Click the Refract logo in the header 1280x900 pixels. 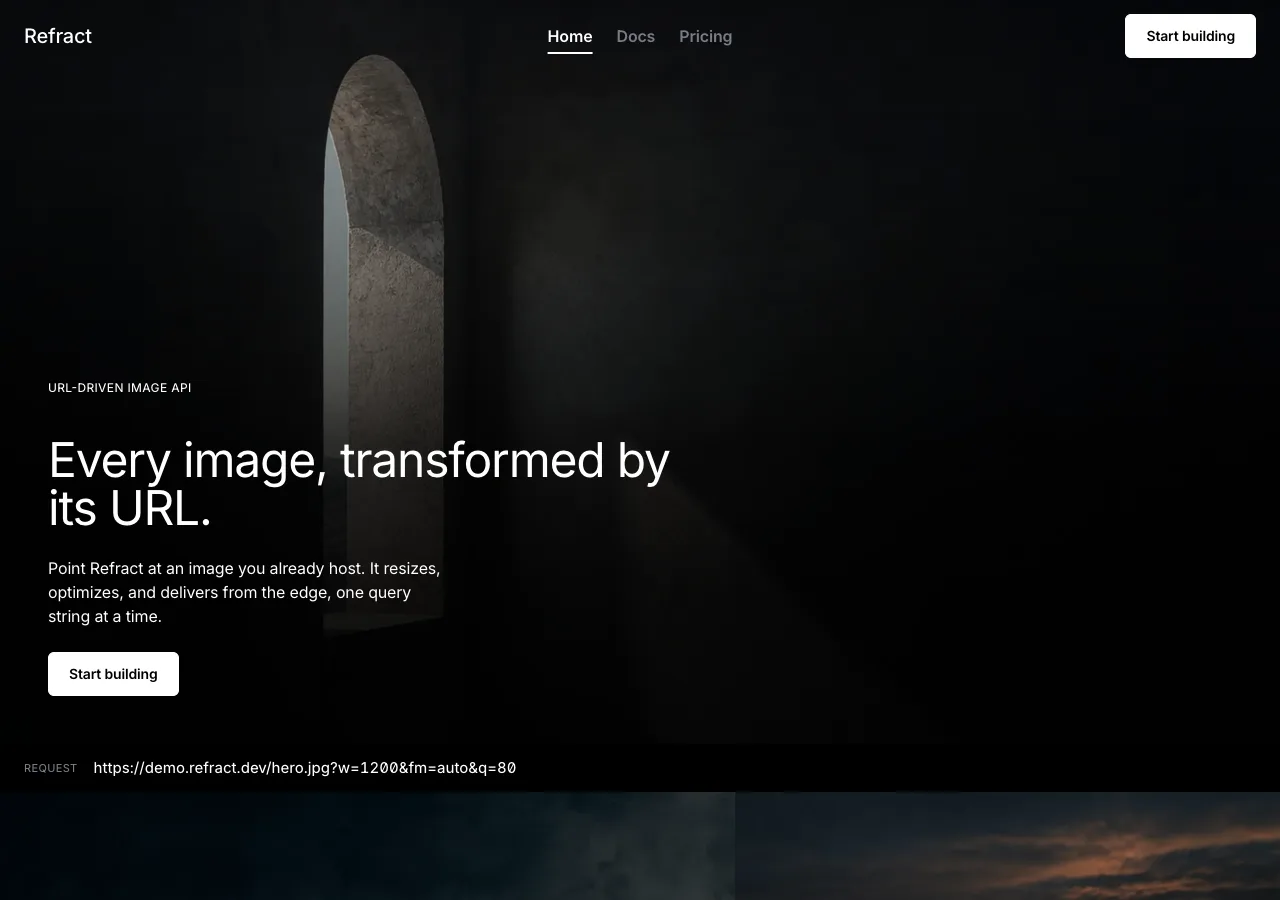click(58, 36)
